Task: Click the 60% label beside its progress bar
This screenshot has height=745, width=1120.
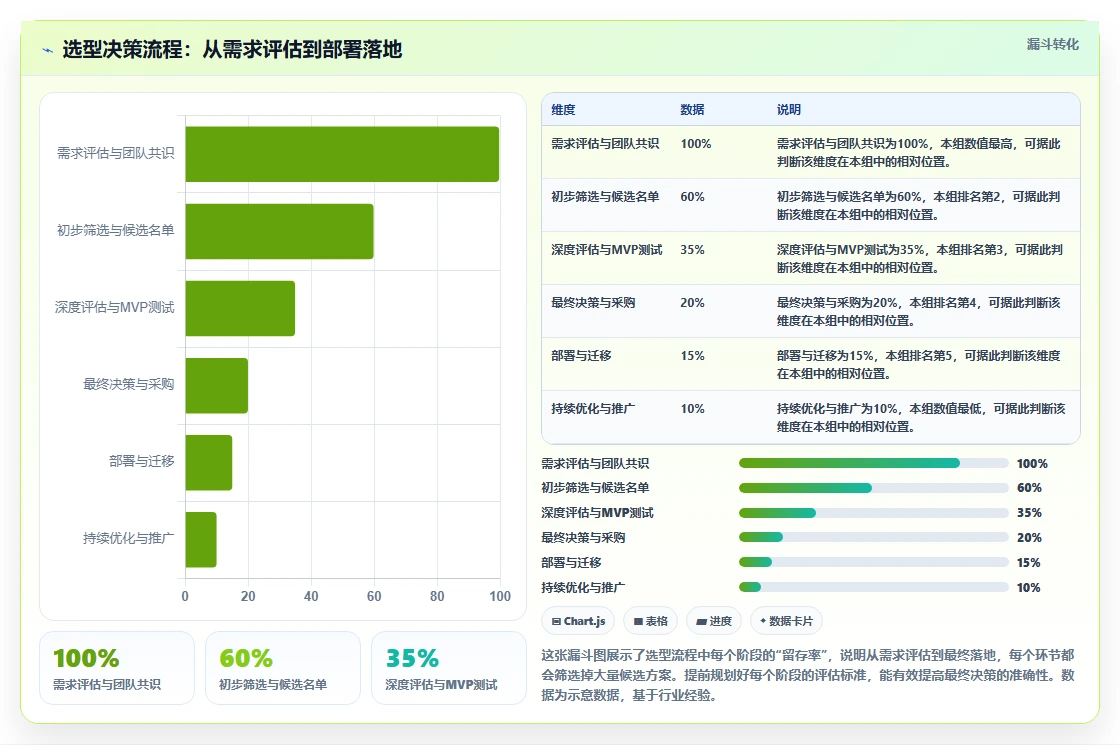Action: point(1029,488)
